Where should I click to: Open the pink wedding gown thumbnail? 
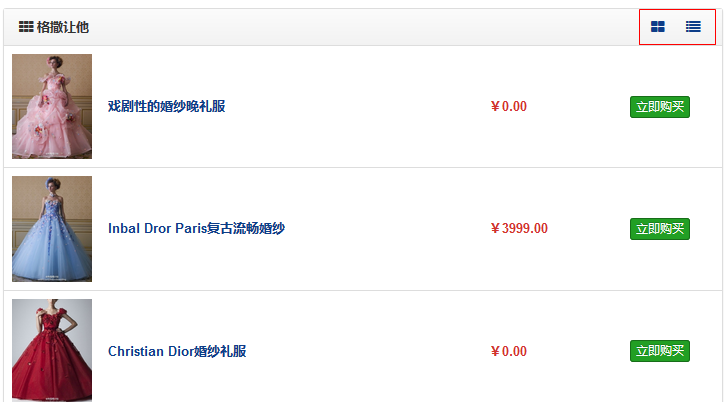coord(52,106)
